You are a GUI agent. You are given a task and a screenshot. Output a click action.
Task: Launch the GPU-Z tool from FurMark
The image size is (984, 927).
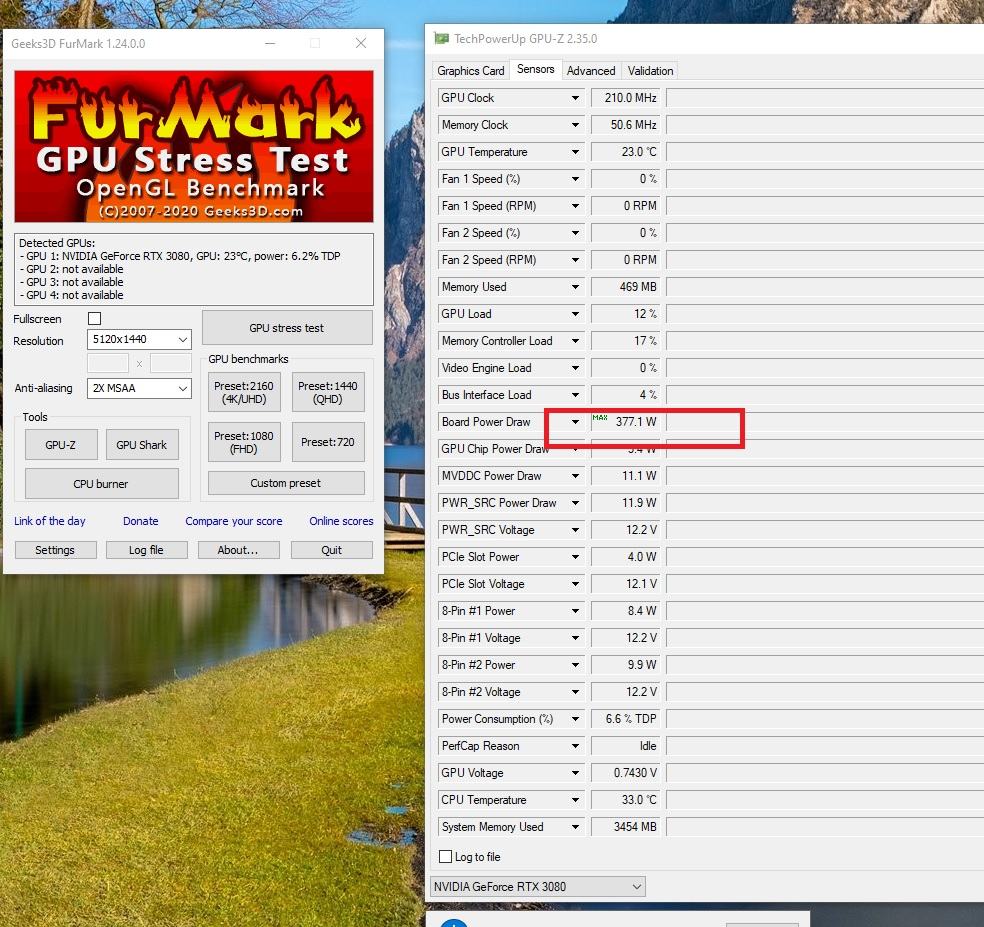tap(61, 444)
